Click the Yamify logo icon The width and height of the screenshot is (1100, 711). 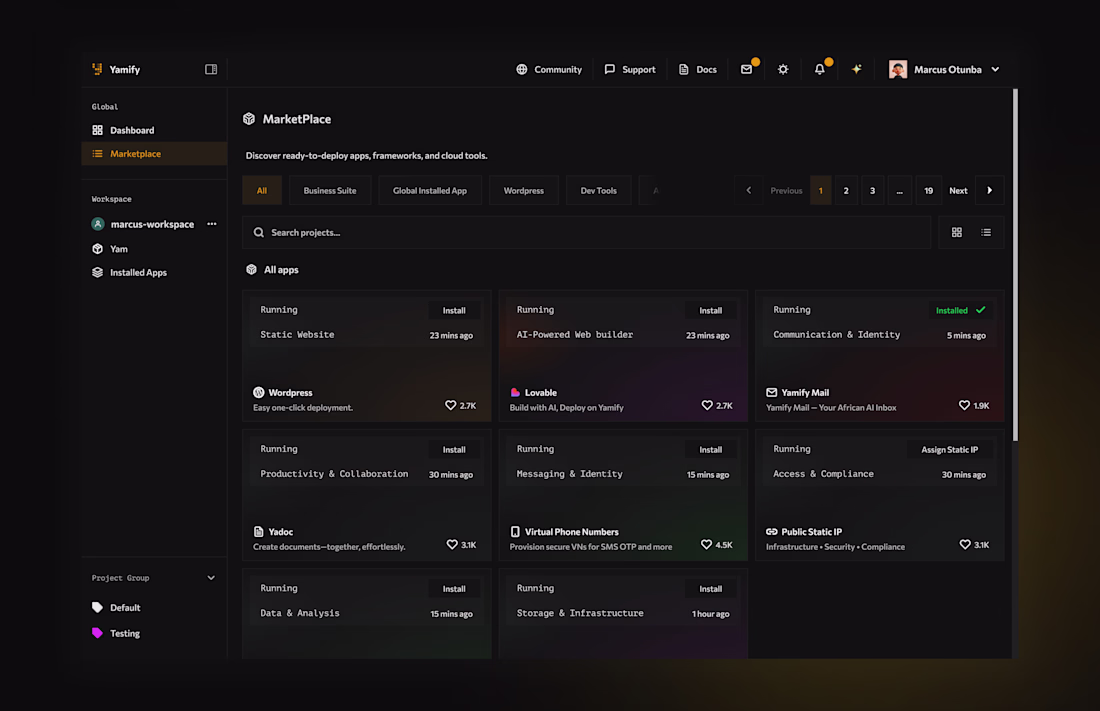tap(97, 69)
